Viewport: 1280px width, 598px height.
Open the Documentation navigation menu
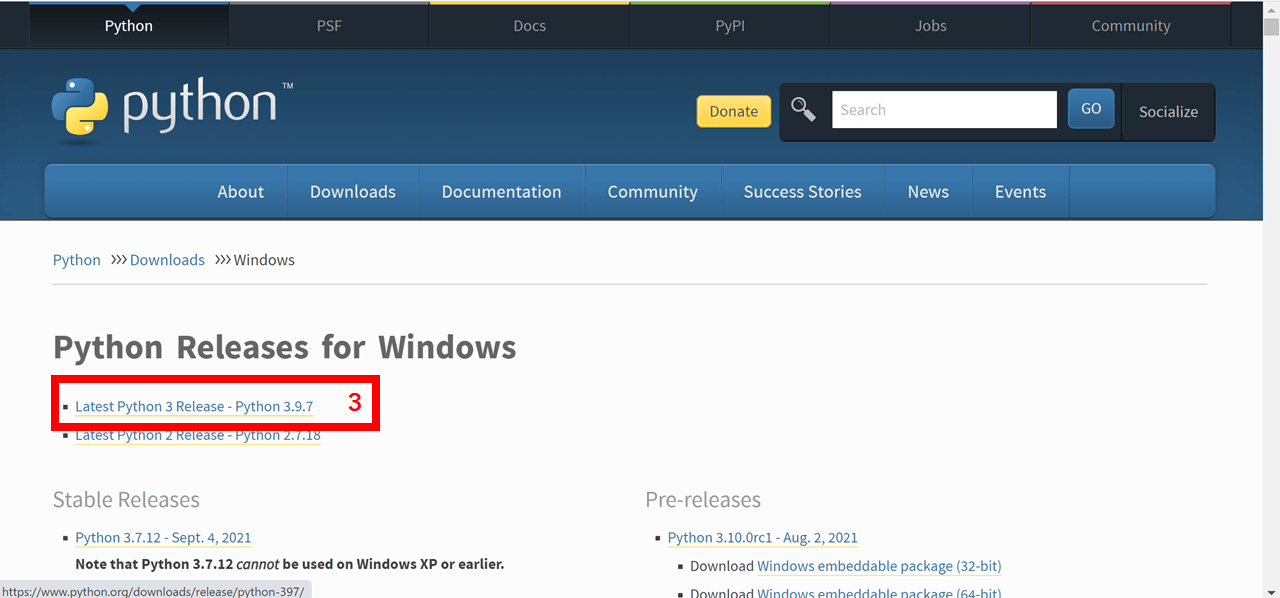click(x=502, y=192)
